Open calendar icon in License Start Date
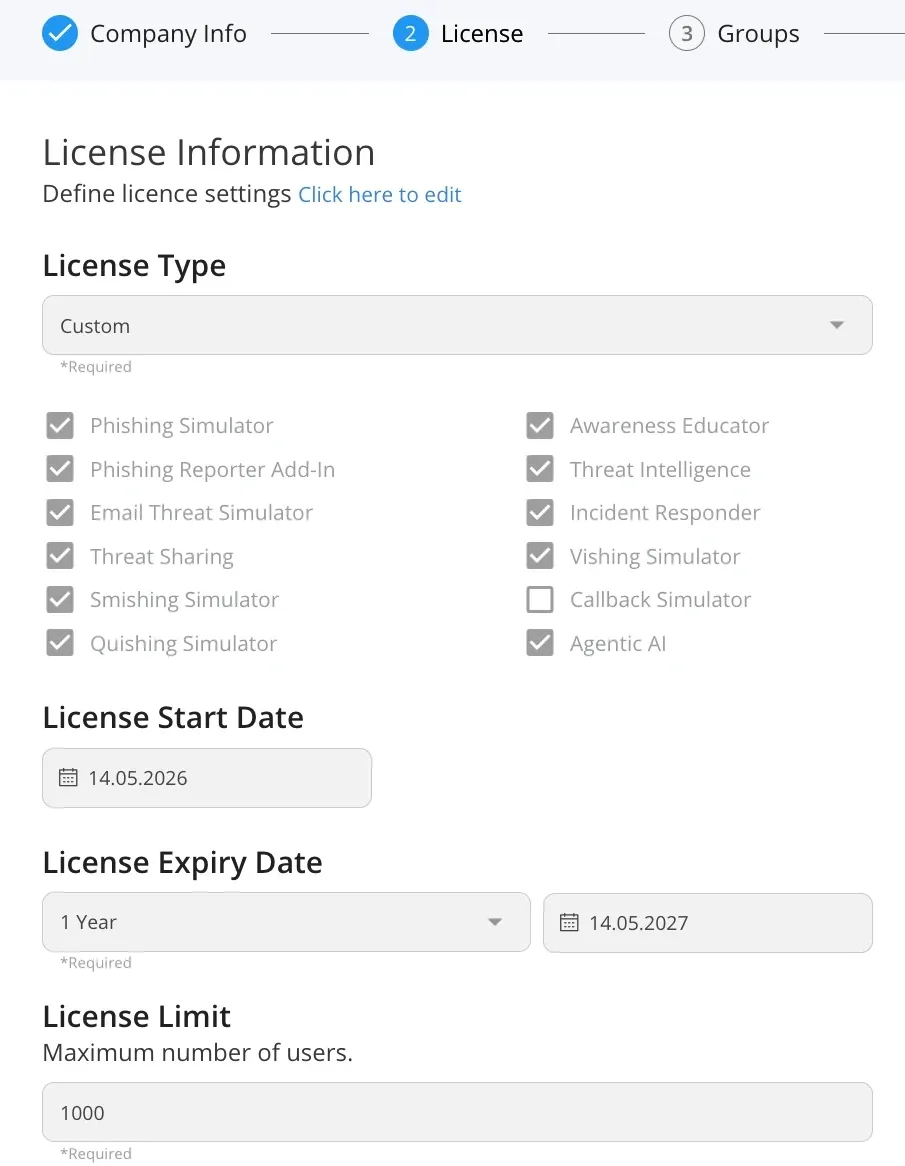The image size is (905, 1166). click(x=68, y=778)
